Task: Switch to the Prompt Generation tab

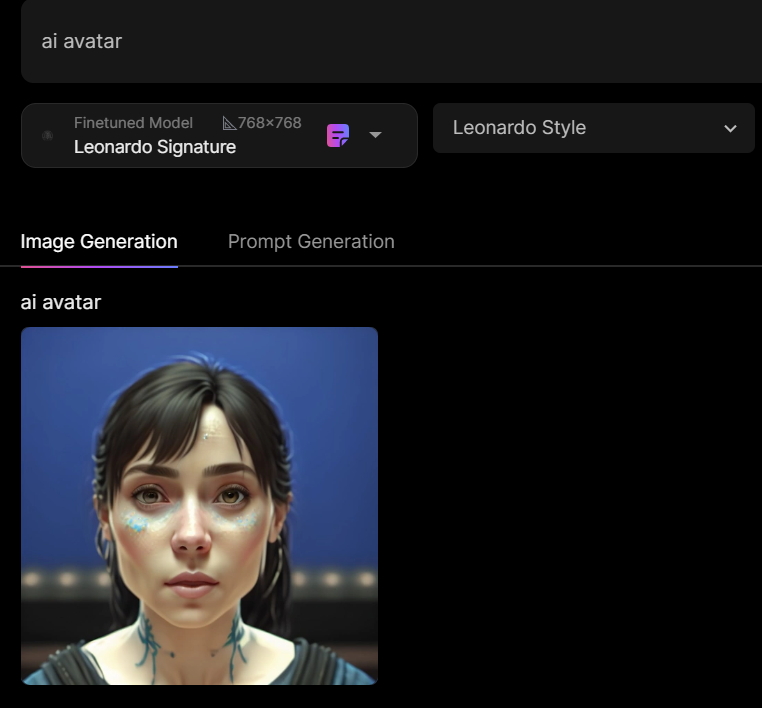Action: [x=311, y=242]
